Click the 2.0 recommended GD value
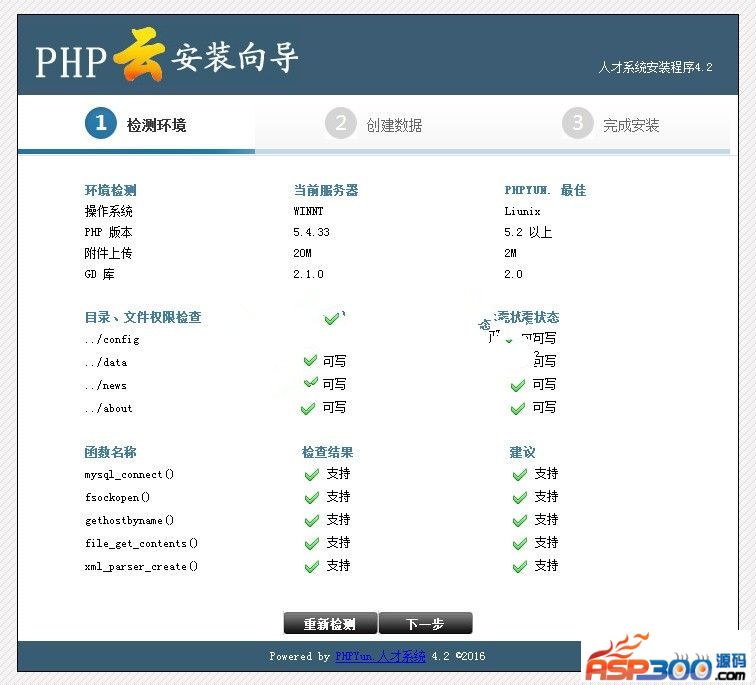Viewport: 756px width, 685px height. coord(513,274)
